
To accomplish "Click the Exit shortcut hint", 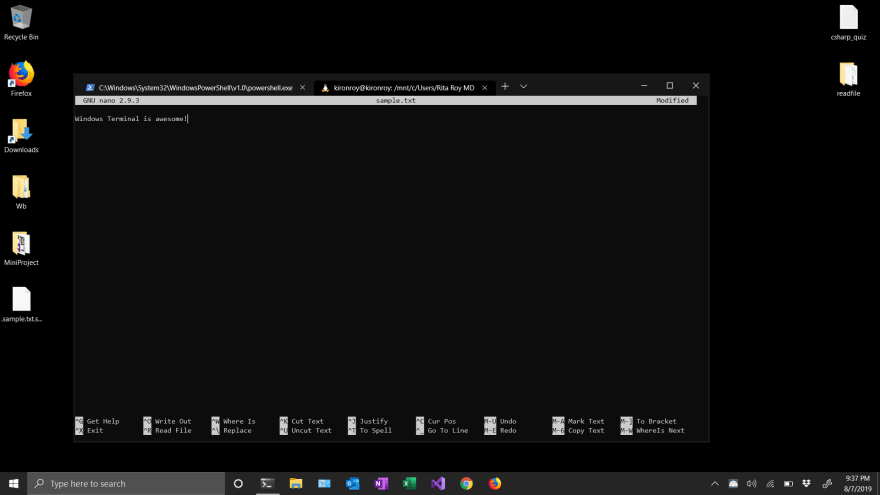I will 89,431.
